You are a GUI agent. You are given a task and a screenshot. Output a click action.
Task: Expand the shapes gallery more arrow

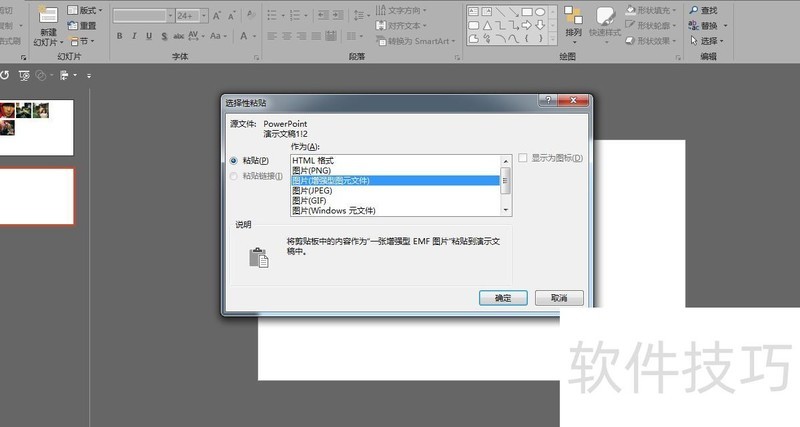pyautogui.click(x=553, y=39)
